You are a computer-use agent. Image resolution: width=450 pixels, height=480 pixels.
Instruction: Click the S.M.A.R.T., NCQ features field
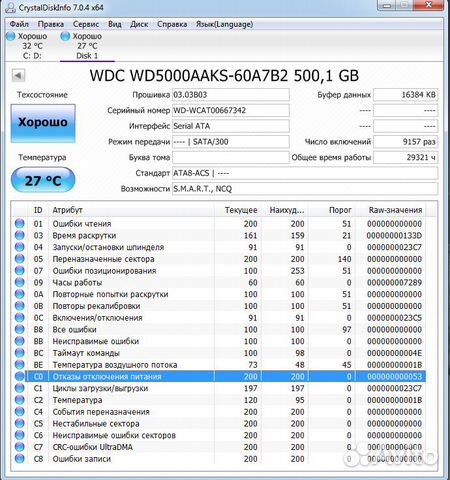305,189
